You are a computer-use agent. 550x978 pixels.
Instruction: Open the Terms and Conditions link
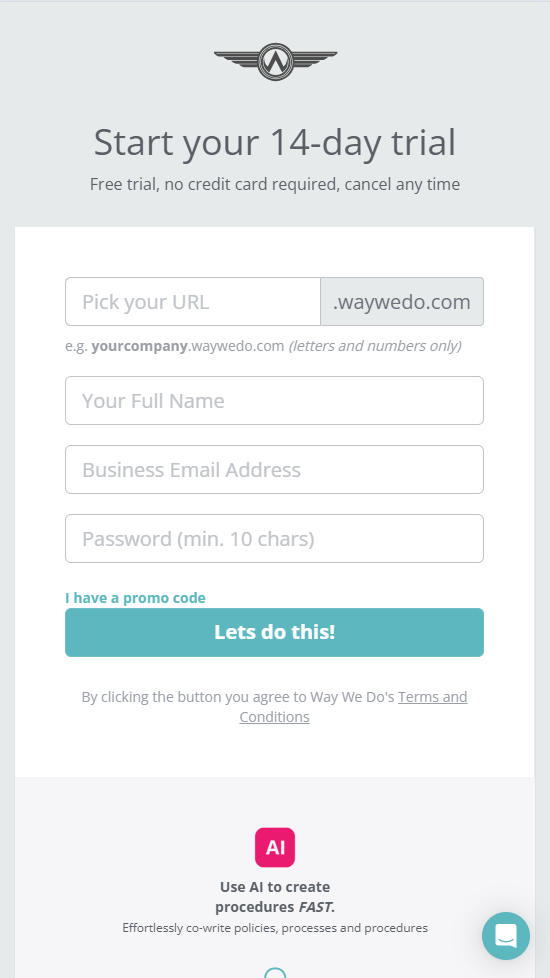(x=354, y=707)
